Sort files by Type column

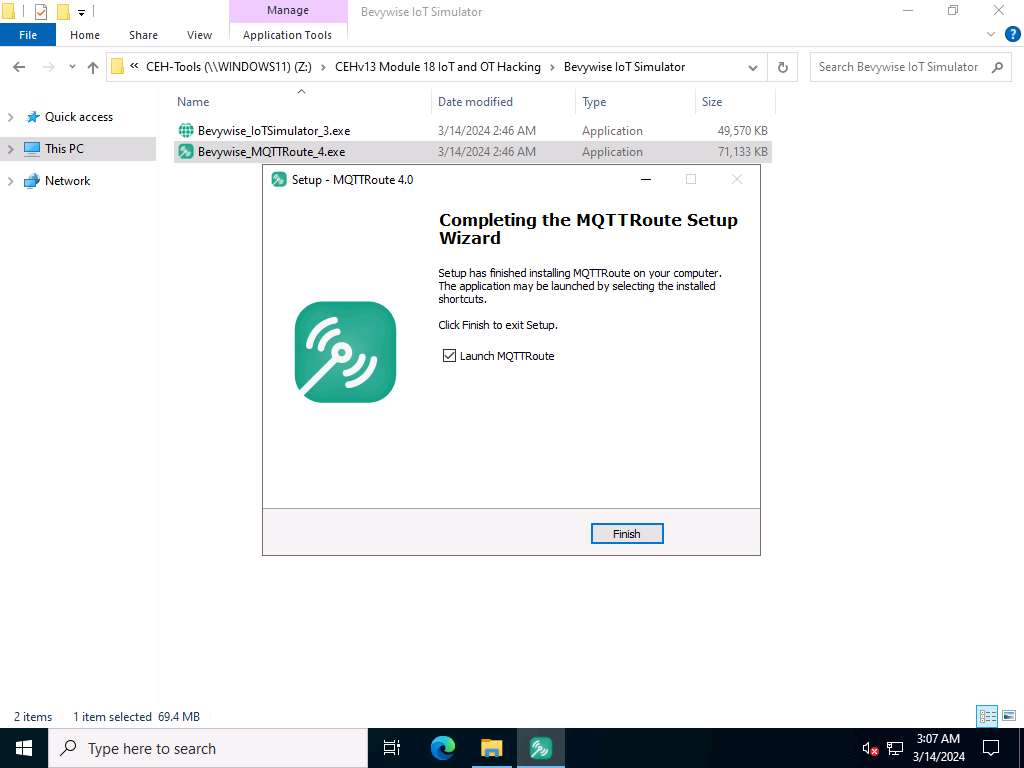[x=594, y=102]
